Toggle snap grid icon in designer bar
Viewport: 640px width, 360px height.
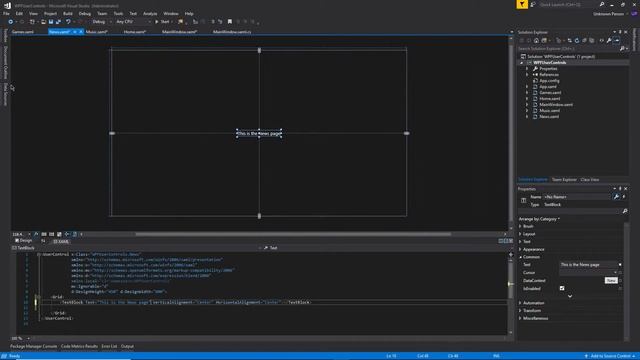point(44,234)
